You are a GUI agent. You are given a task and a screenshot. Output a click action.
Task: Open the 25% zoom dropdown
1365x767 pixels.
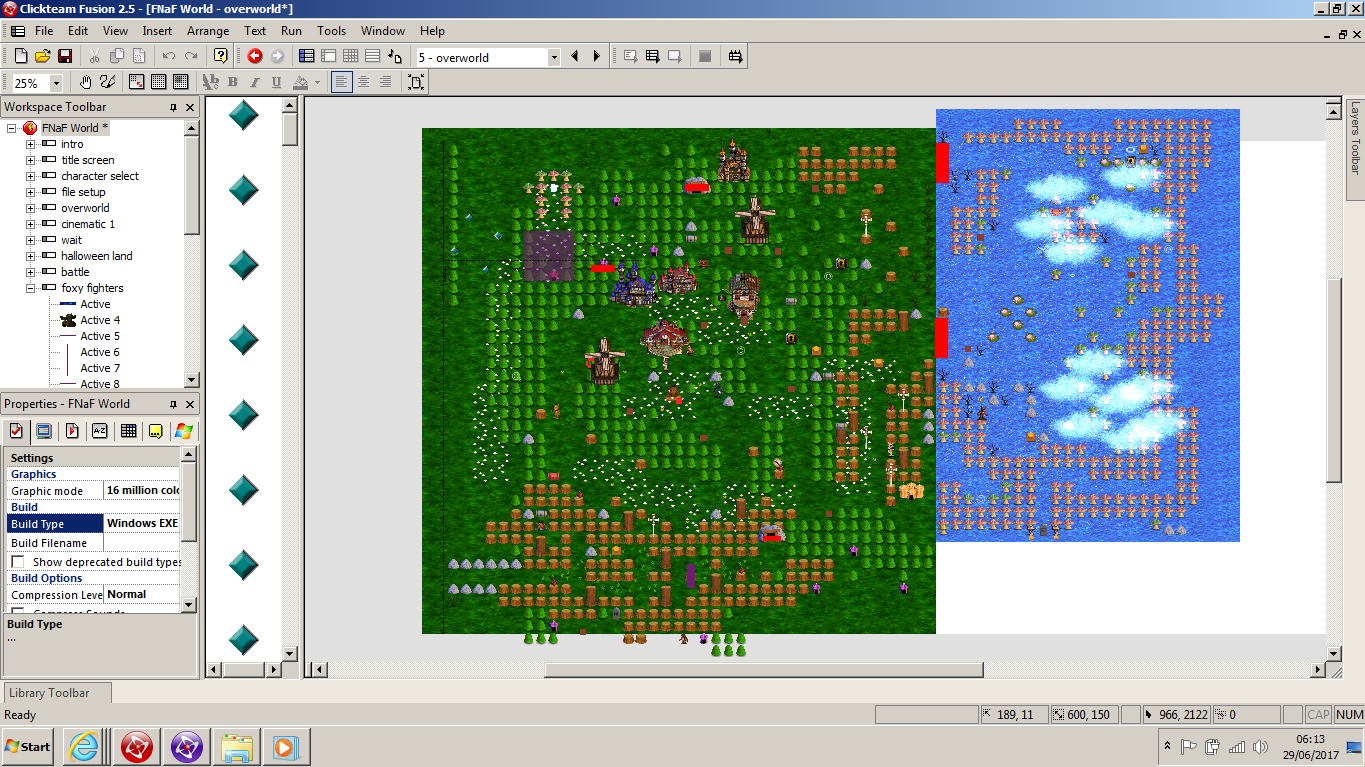[56, 84]
